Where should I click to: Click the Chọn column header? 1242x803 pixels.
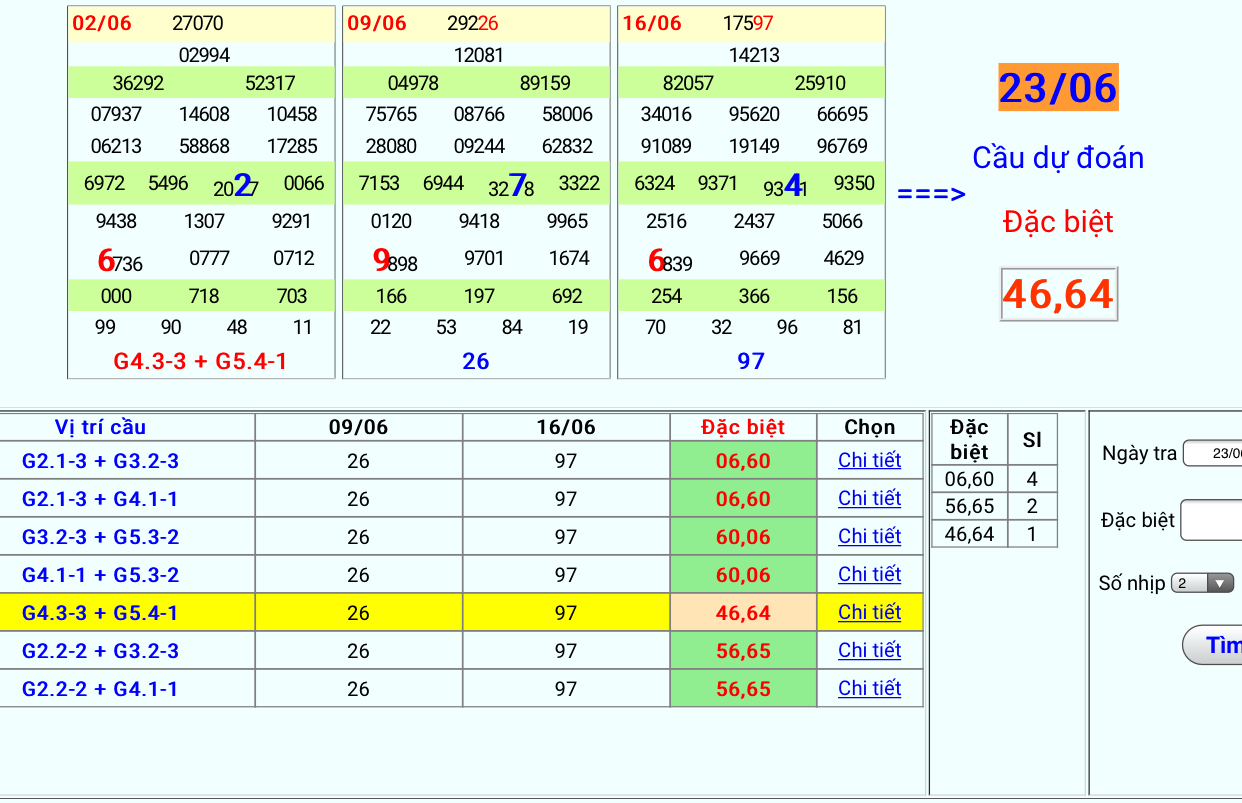pos(869,427)
